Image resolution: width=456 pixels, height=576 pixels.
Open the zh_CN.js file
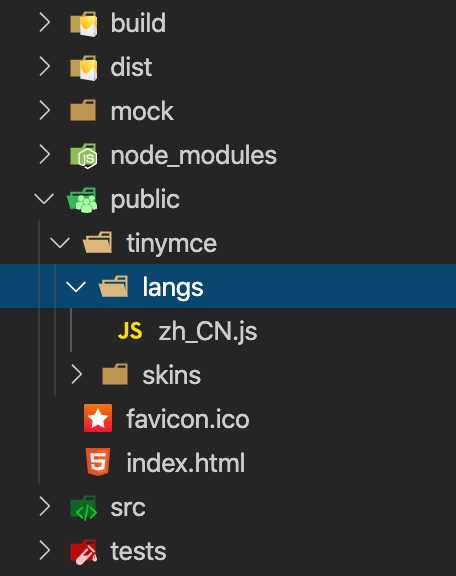pos(208,332)
